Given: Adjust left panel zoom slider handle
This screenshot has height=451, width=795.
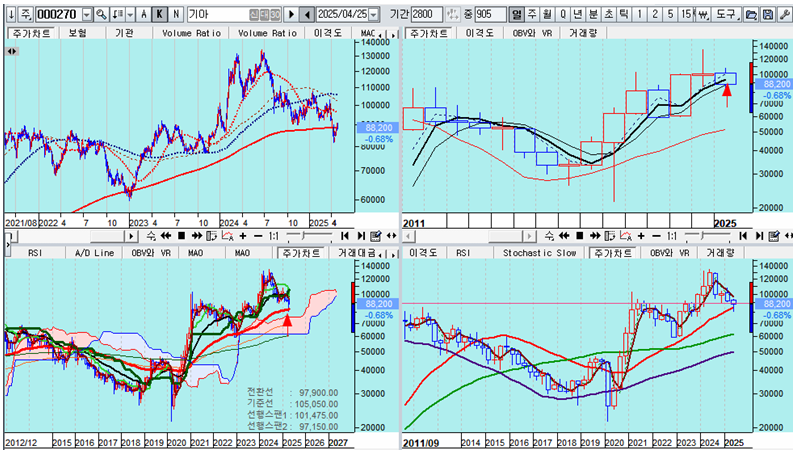Looking at the screenshot, I should 304,236.
